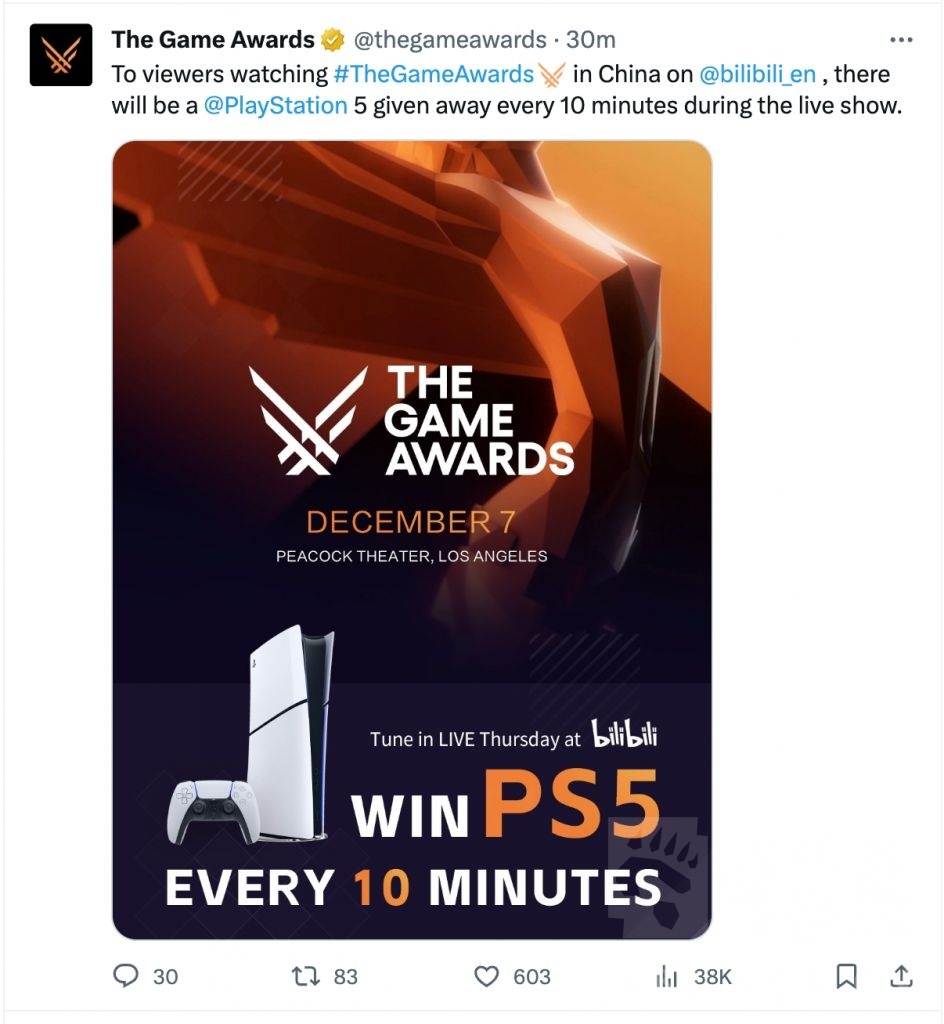944x1024 pixels.
Task: Visit the @bilibili_en mention
Action: (x=757, y=74)
